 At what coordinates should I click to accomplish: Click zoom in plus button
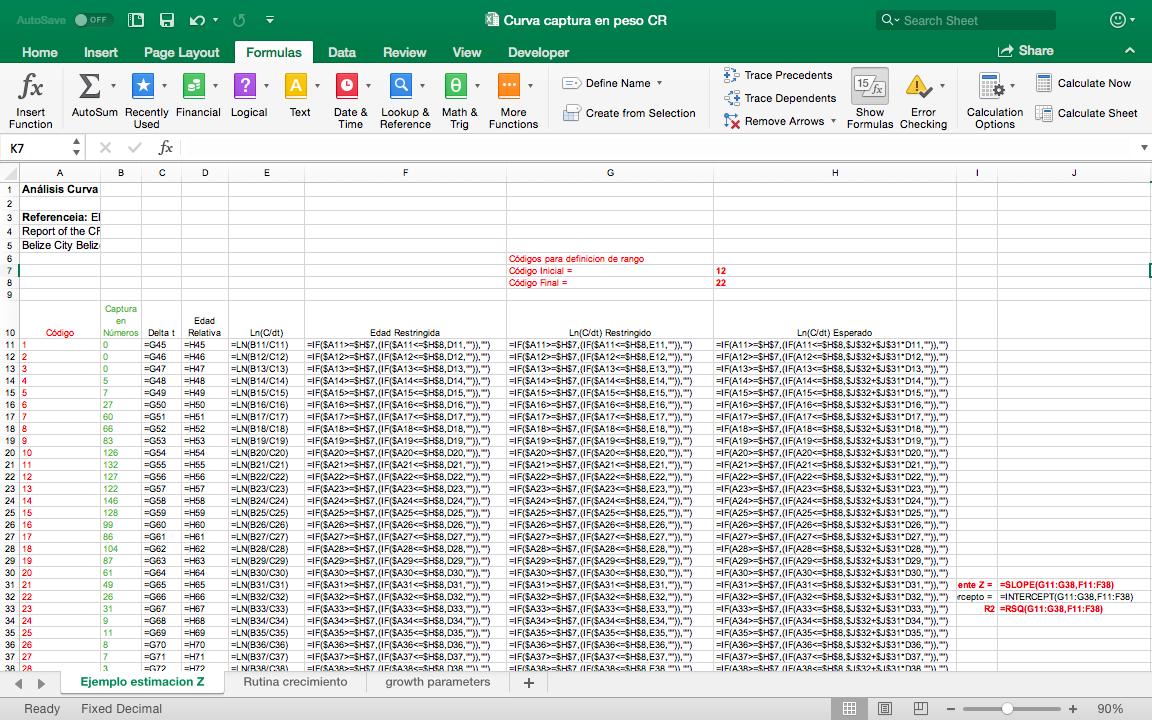coord(1073,708)
